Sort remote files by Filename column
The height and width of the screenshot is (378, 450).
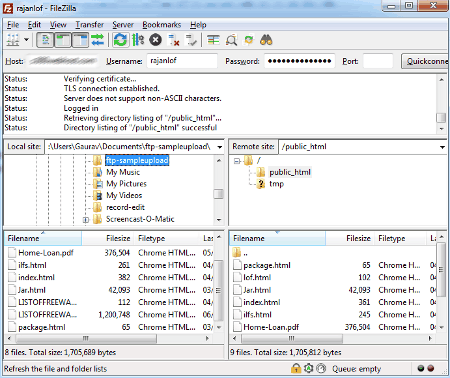tap(277, 238)
